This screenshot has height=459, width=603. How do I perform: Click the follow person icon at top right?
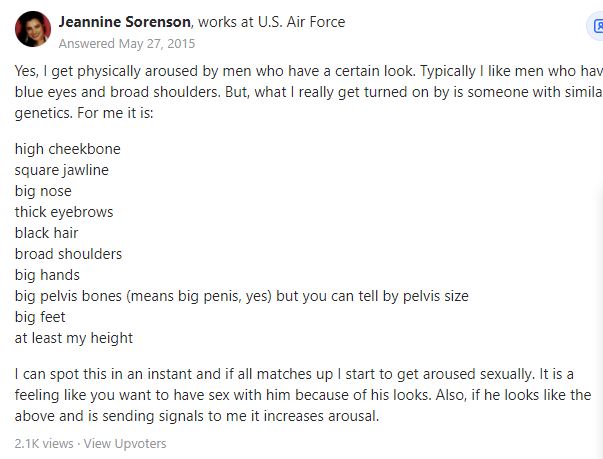click(x=596, y=28)
